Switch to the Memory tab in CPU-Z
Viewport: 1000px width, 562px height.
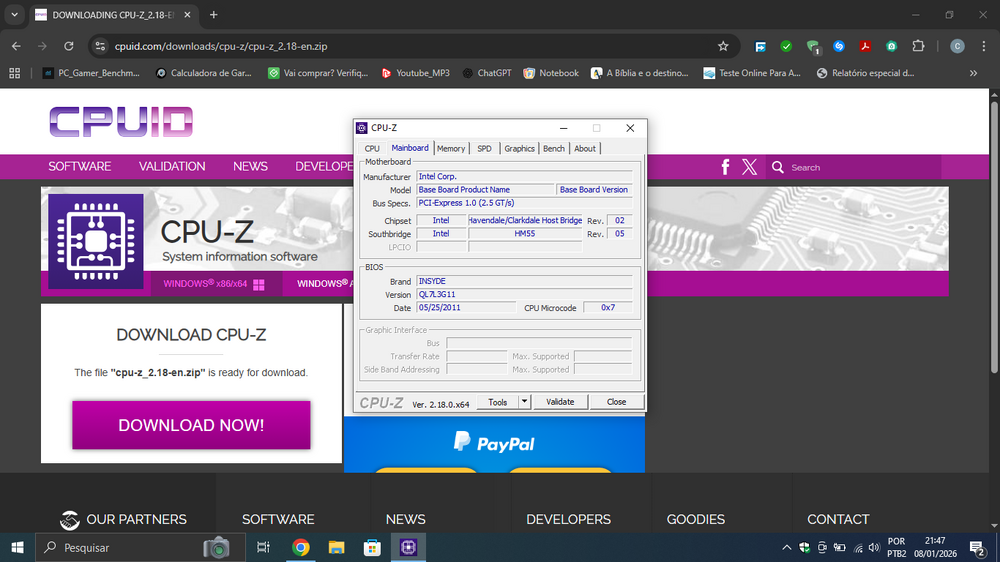coord(451,148)
